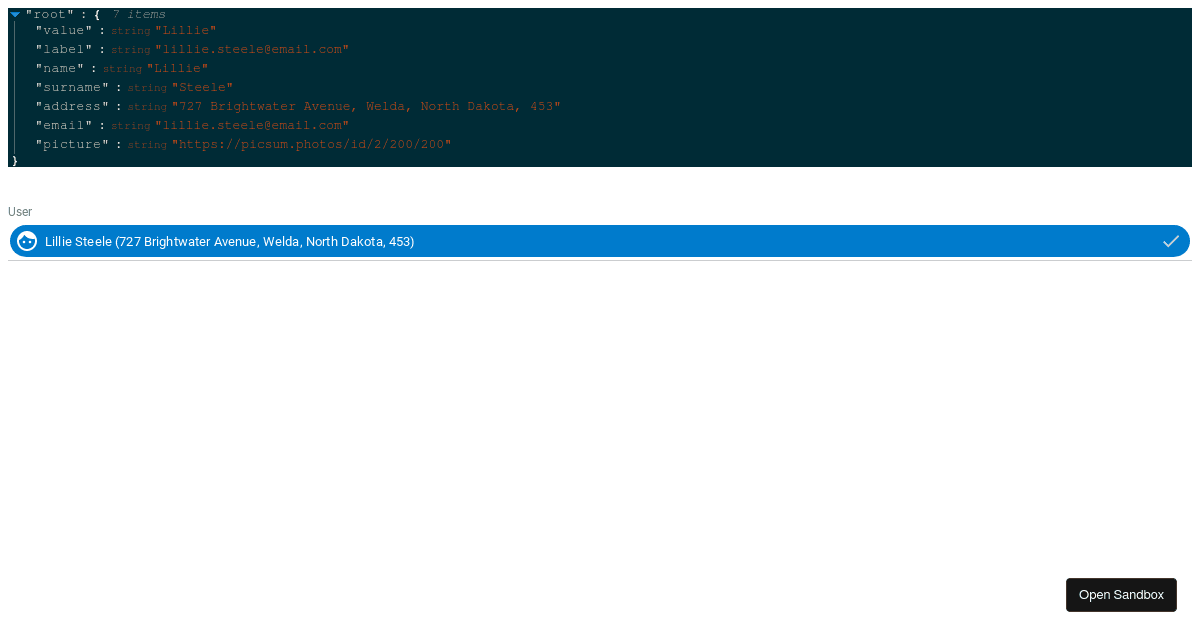Viewport: 1200px width, 630px height.
Task: Select the "label" key in the JSON tree
Action: point(63,49)
